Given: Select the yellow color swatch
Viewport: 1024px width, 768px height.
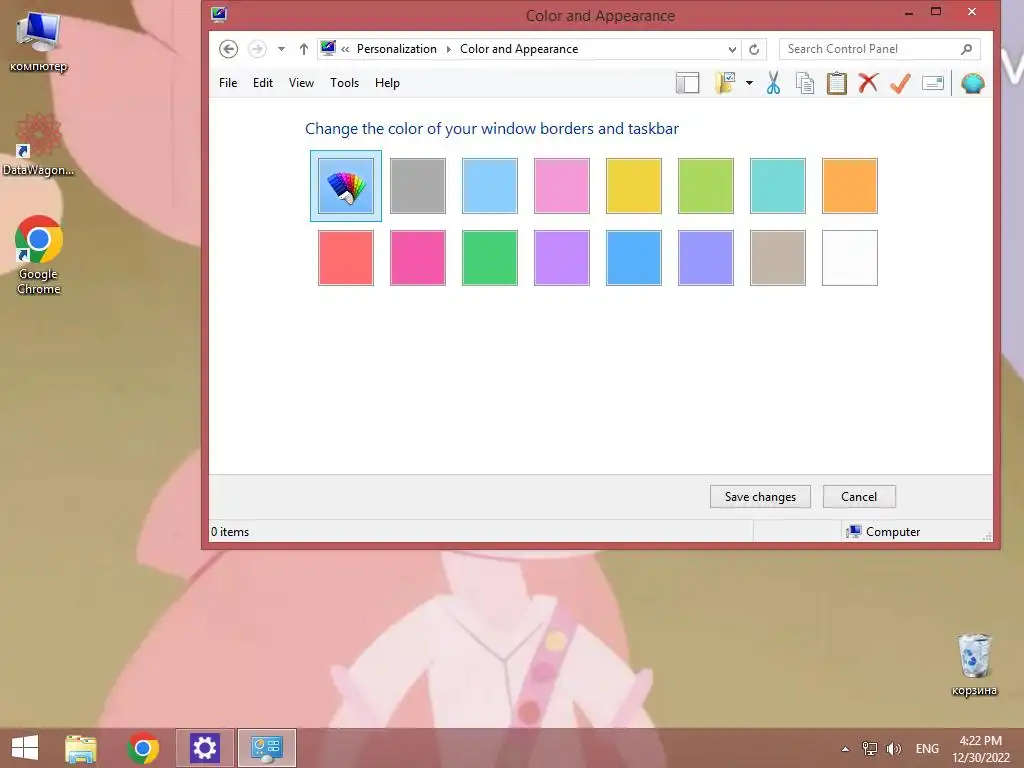Looking at the screenshot, I should pos(633,186).
